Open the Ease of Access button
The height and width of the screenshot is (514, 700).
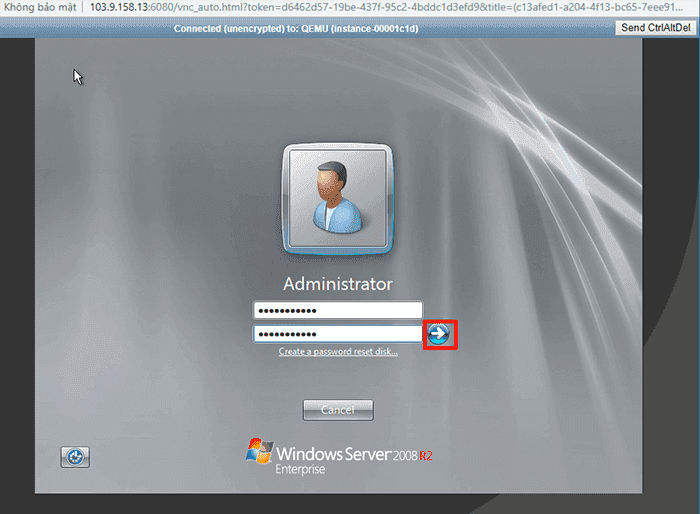point(75,457)
